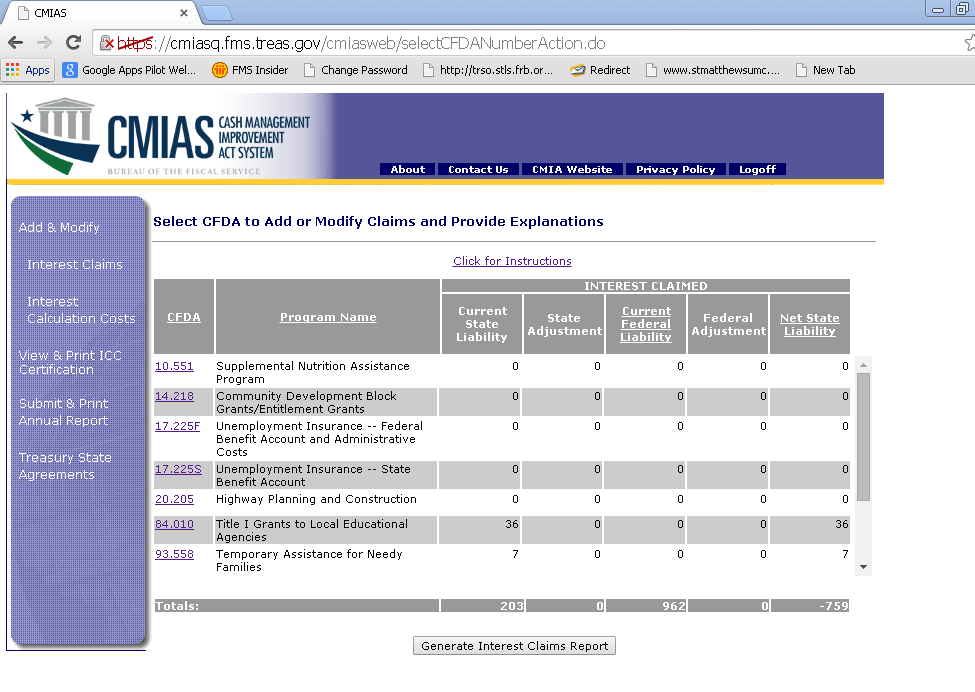Open the New Tab bookmark

click(826, 70)
